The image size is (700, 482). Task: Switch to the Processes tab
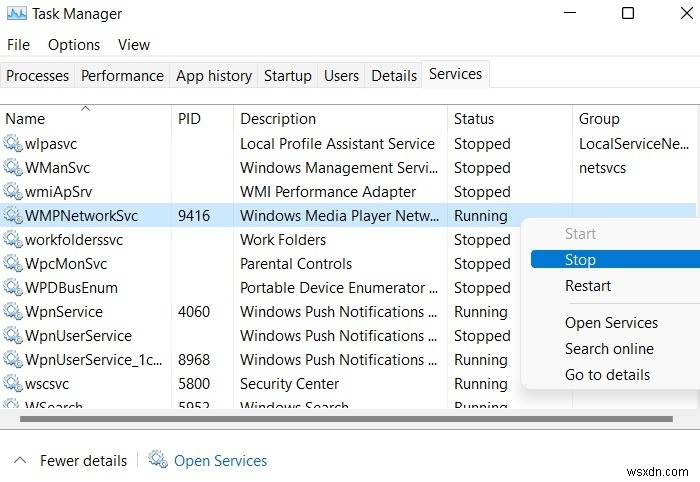point(38,75)
